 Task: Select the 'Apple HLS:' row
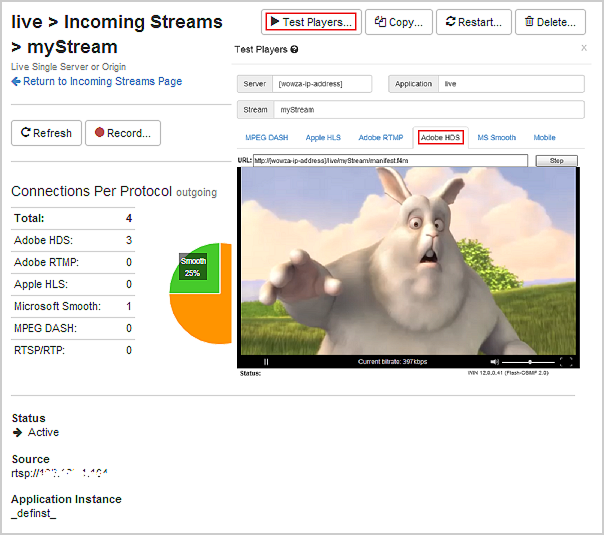(x=73, y=284)
